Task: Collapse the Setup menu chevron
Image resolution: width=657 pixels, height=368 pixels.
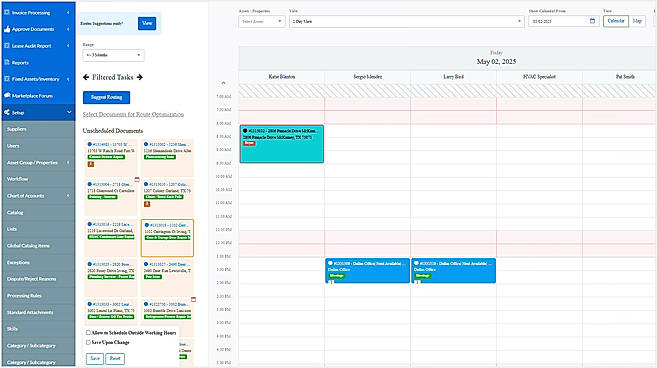Action: (69, 112)
